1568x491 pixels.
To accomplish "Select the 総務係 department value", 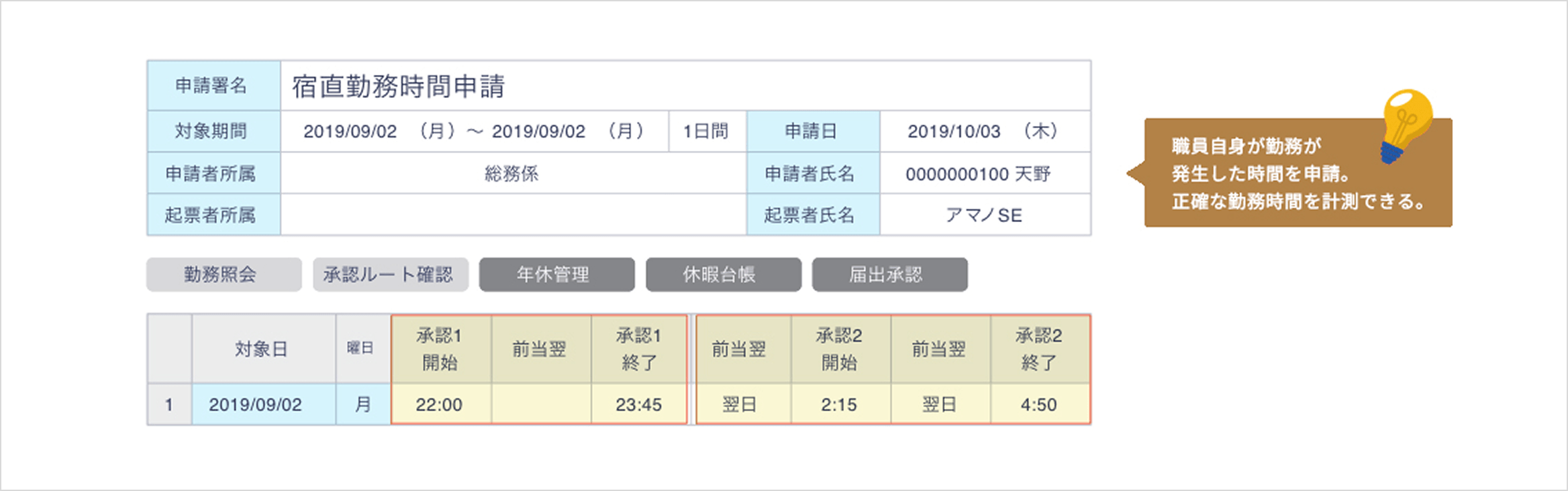I will pyautogui.click(x=512, y=174).
